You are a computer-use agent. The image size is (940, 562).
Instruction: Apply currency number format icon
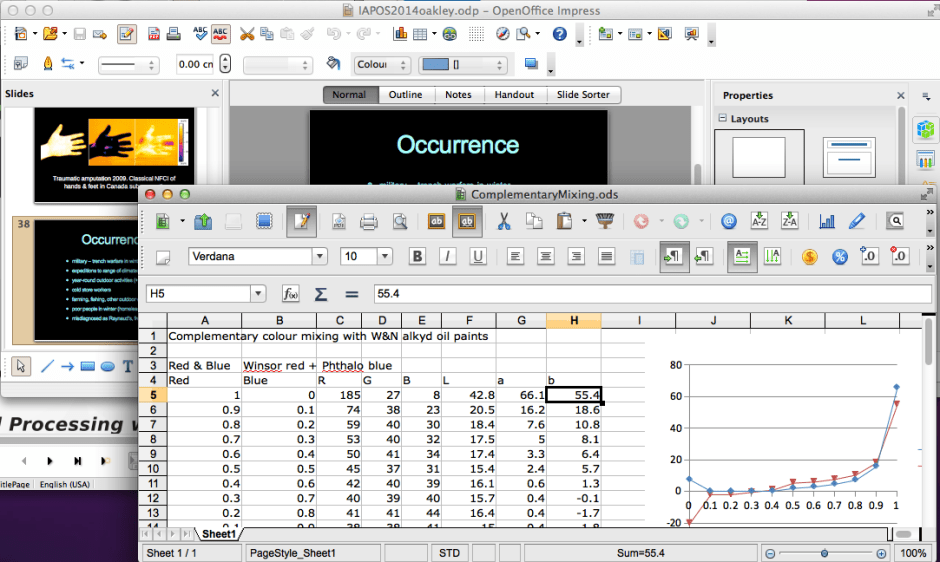(x=810, y=257)
